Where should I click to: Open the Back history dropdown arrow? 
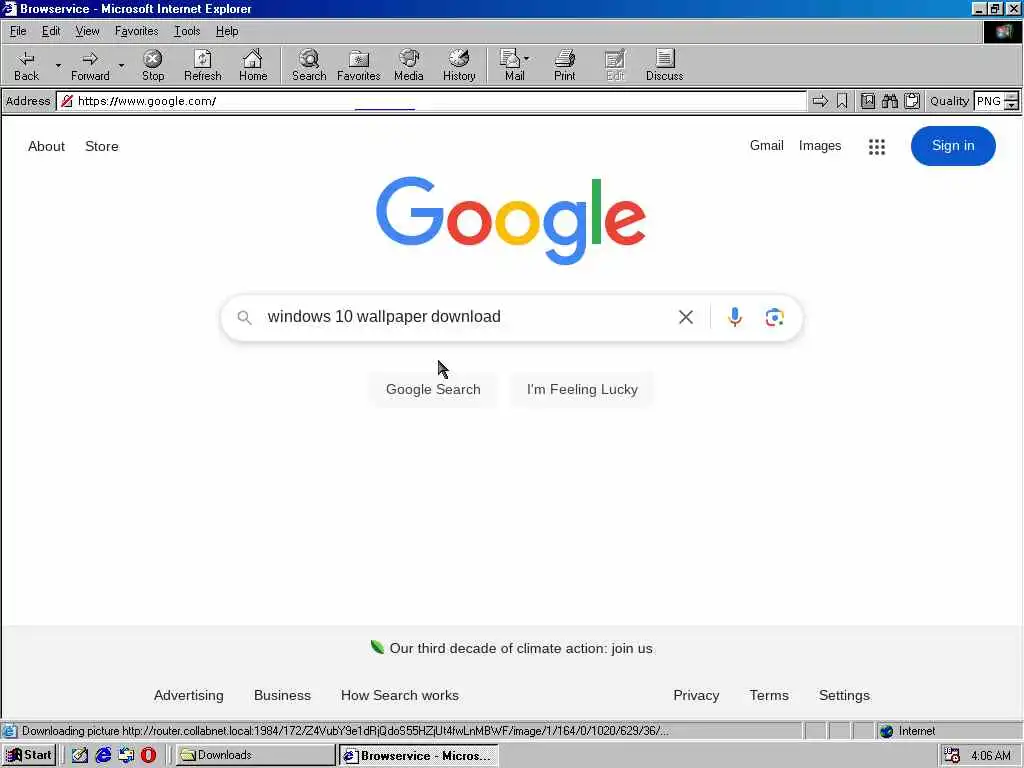[x=58, y=65]
